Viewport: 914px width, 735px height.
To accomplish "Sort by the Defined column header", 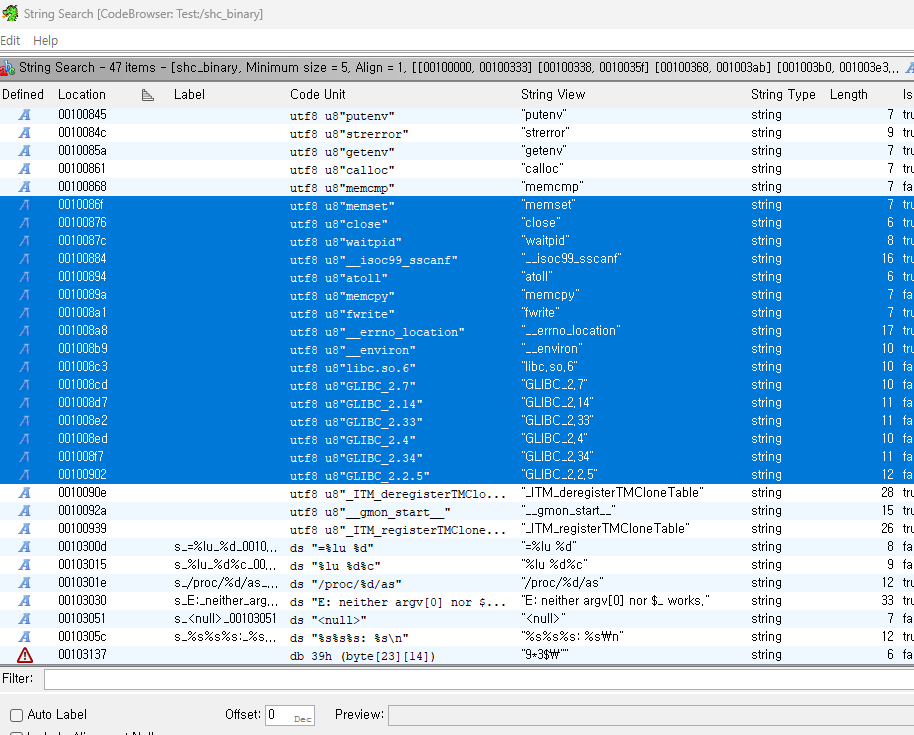I will click(x=23, y=94).
